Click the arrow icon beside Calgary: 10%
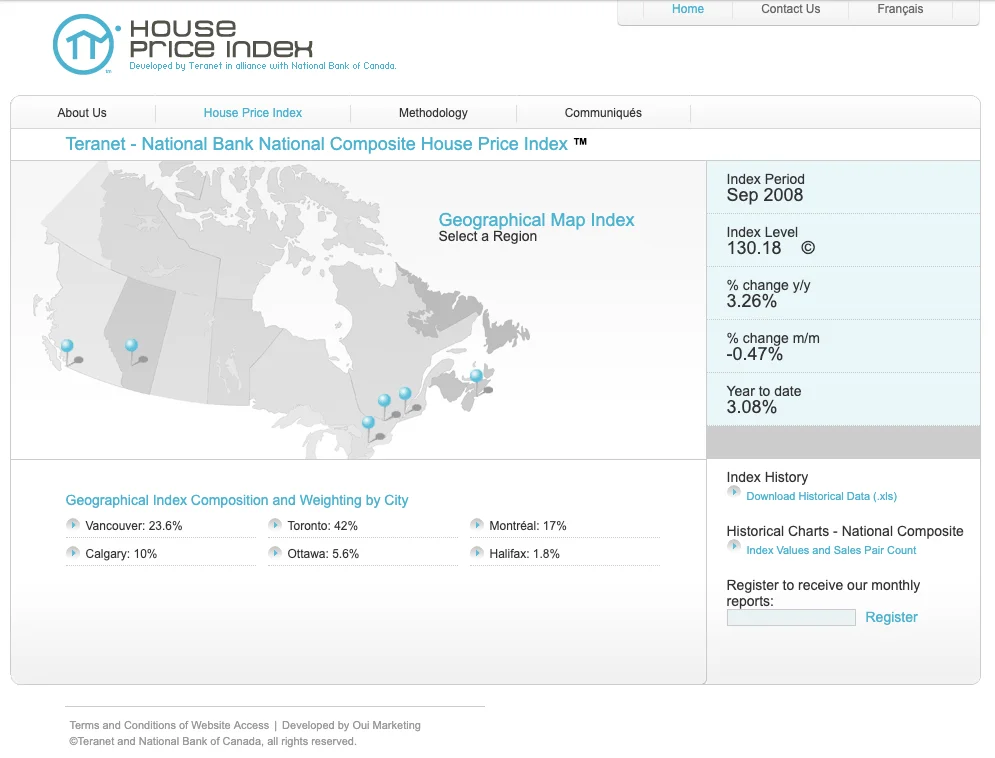Image resolution: width=995 pixels, height=758 pixels. tap(73, 553)
